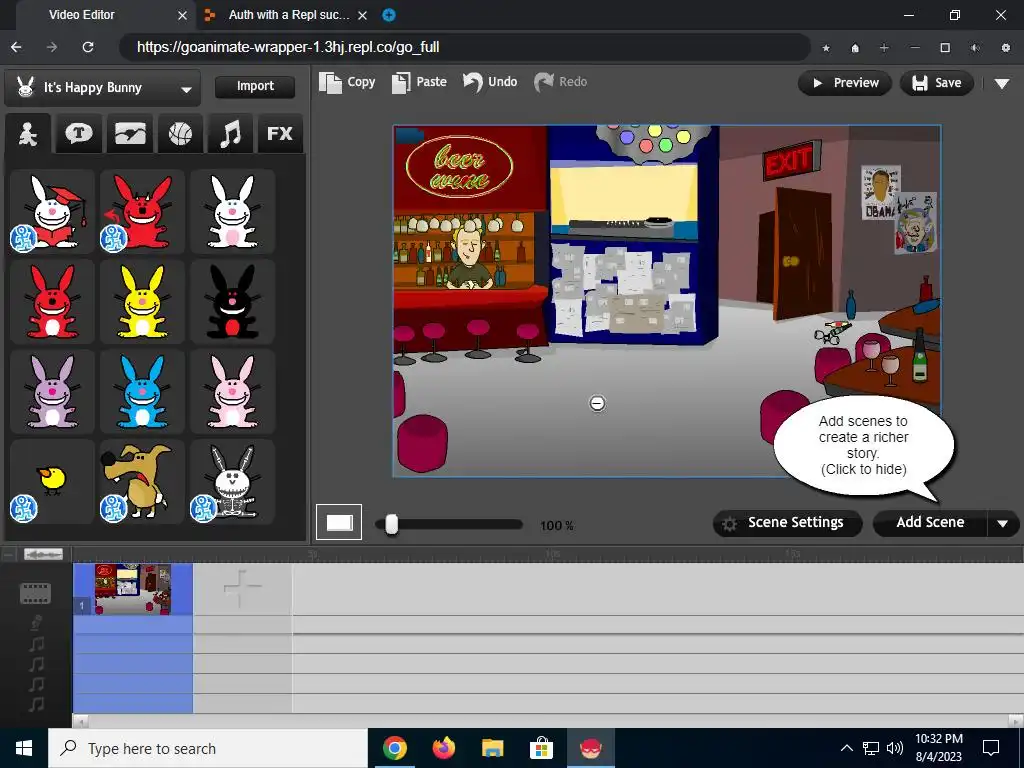Viewport: 1024px width, 768px height.
Task: Click the browser reload button
Action: click(88, 47)
